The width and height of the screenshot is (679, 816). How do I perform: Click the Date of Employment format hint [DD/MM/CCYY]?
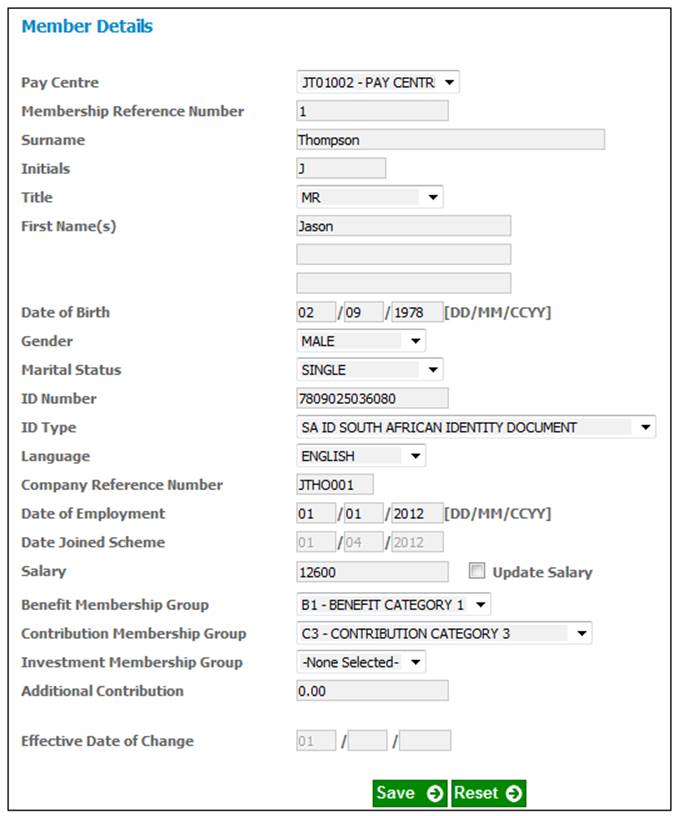click(497, 513)
